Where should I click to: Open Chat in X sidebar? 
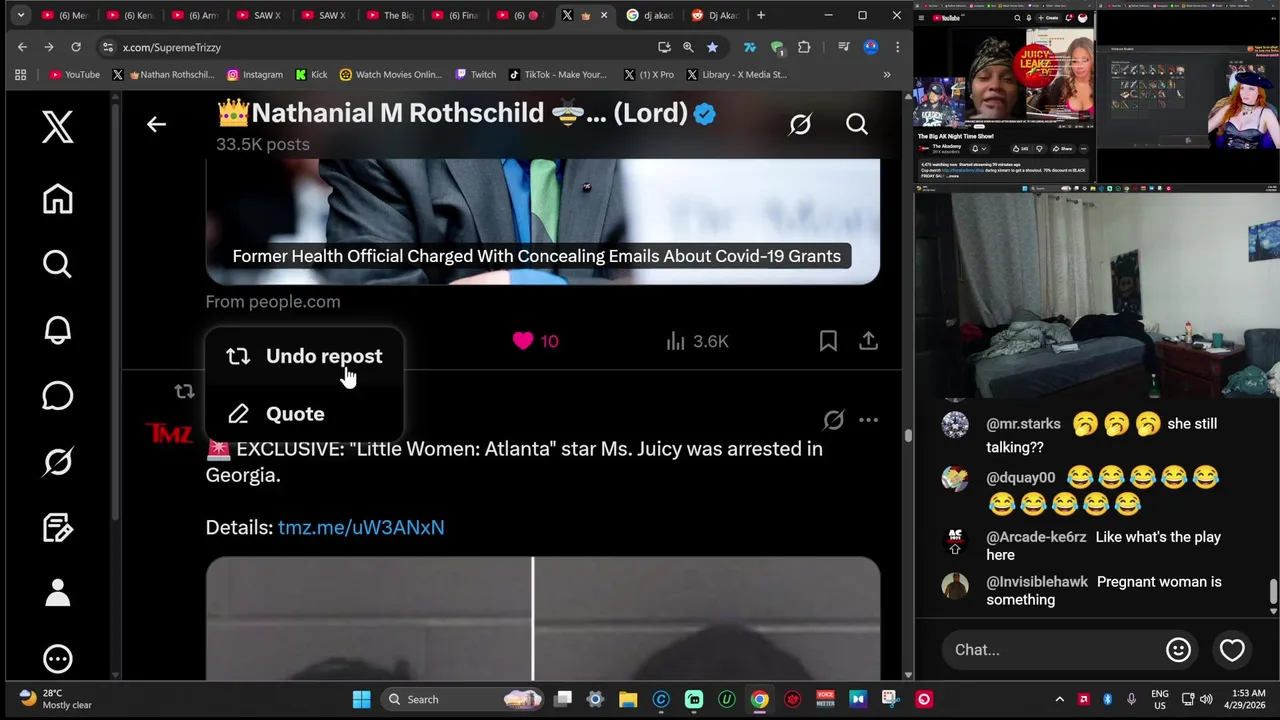[57, 396]
